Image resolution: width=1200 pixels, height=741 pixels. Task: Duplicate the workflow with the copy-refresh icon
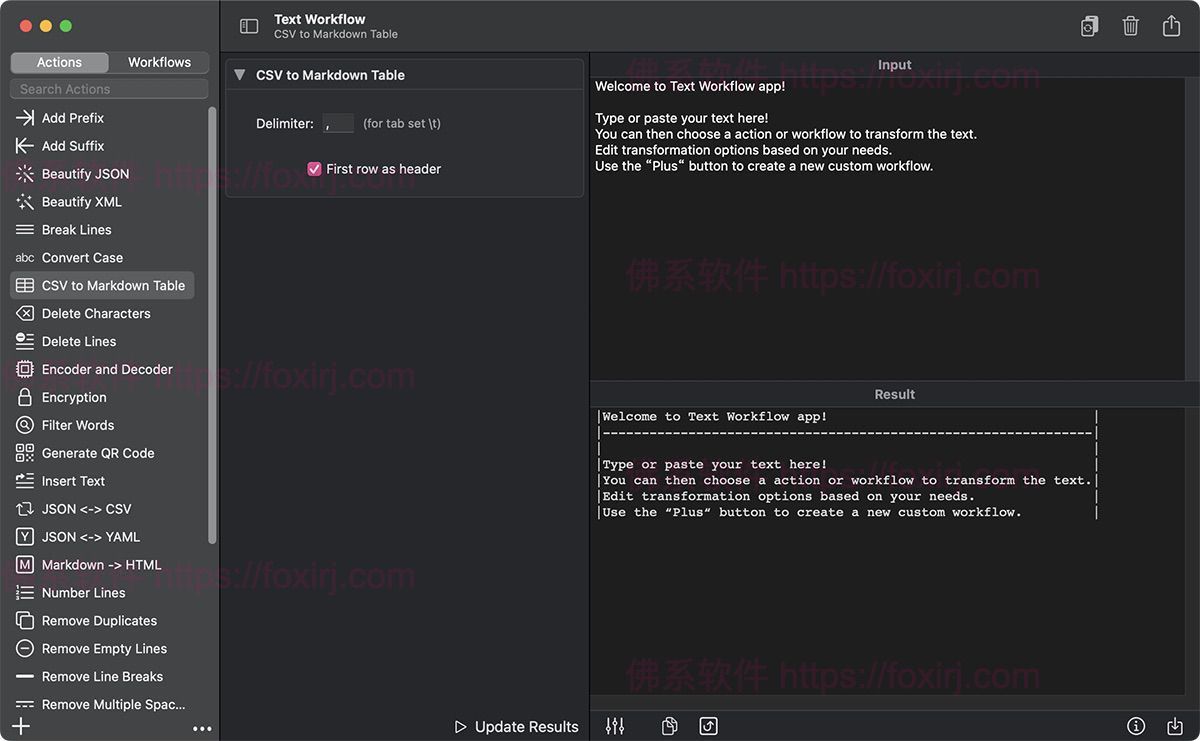click(1089, 26)
